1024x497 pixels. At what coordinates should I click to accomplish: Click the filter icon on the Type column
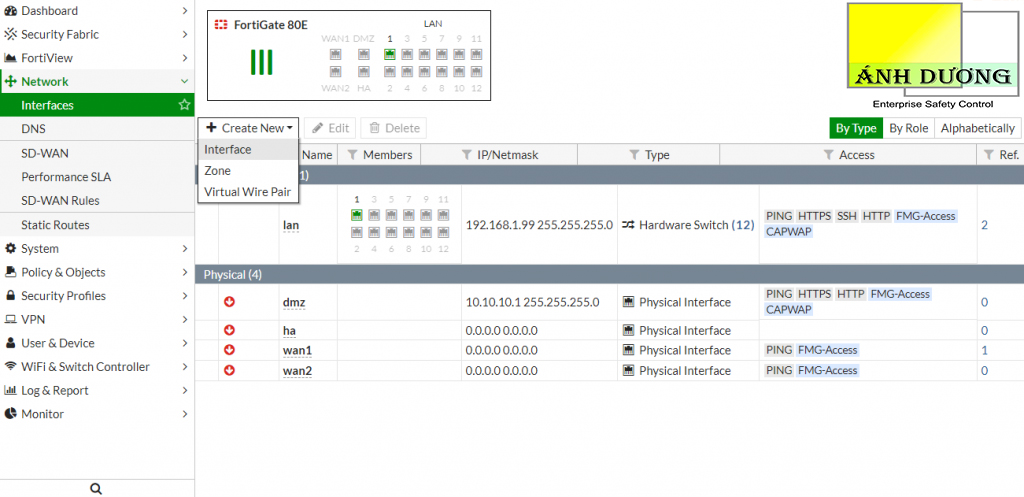633,155
